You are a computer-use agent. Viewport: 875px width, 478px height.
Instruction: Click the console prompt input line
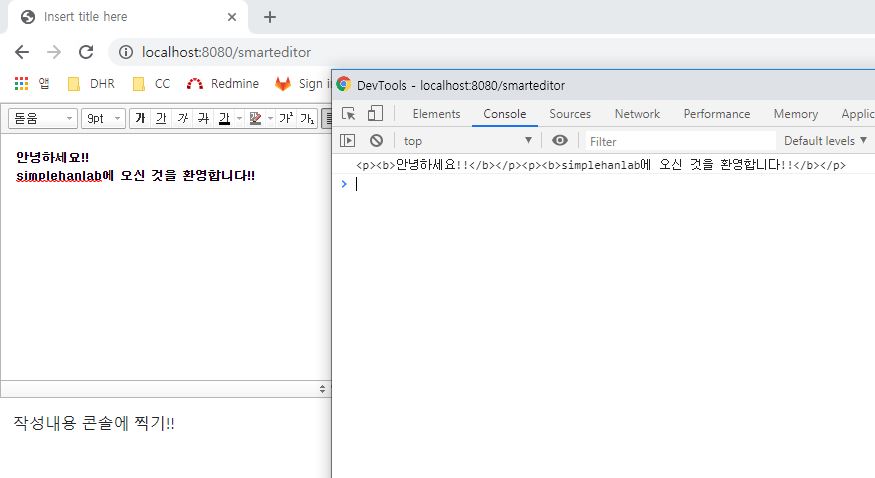[604, 184]
